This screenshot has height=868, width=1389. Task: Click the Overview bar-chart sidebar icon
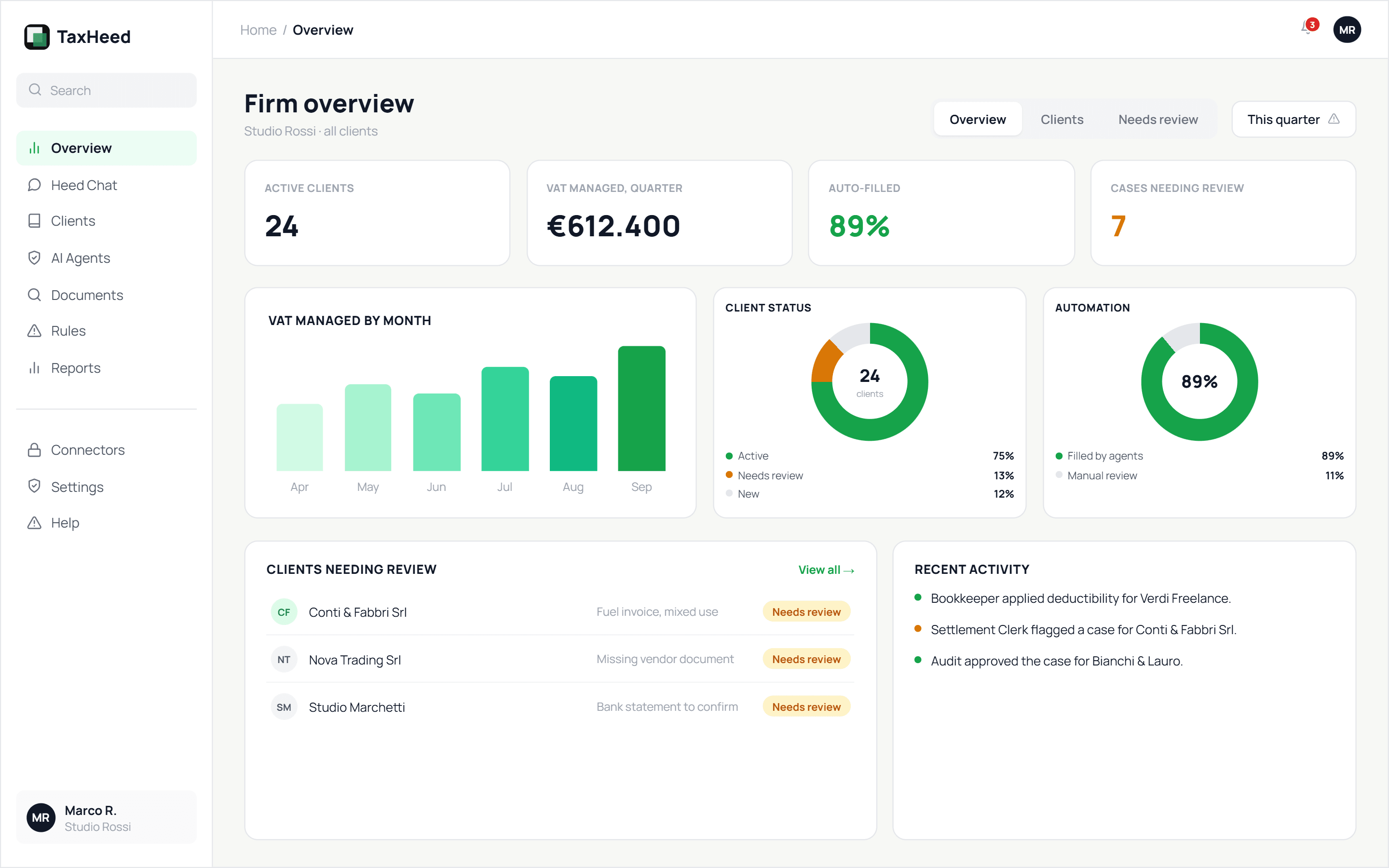click(34, 148)
